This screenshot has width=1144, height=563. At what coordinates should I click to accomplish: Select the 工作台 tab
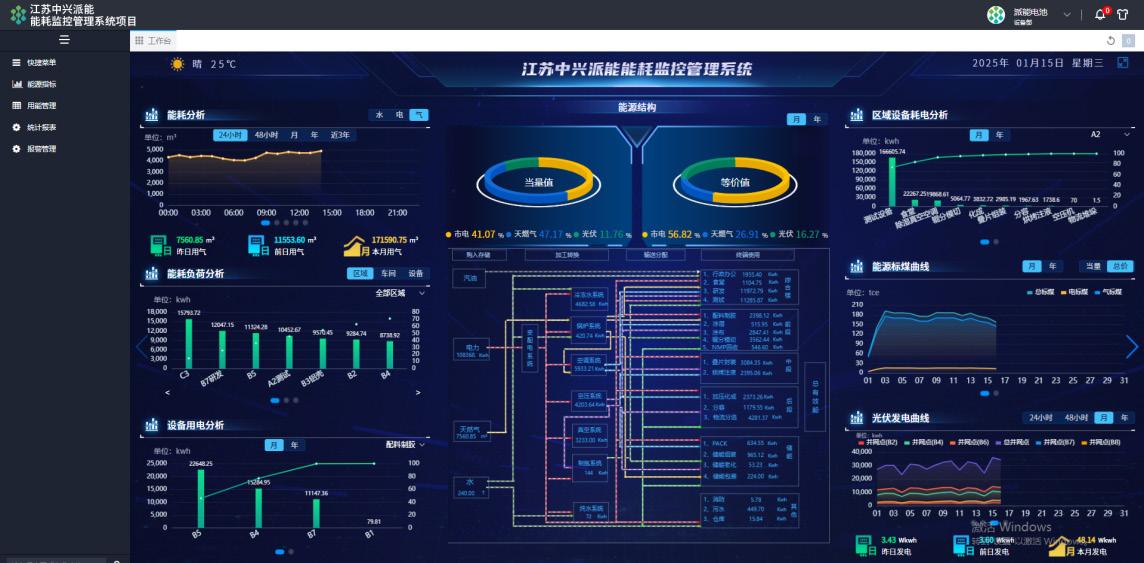pos(153,41)
